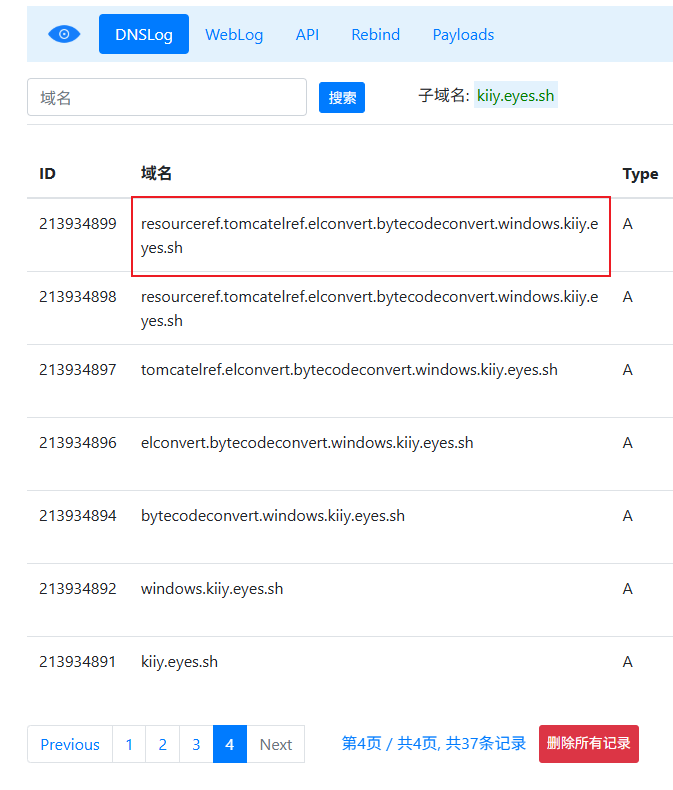Click the red-highlighted resourceref domain entry
This screenshot has width=673, height=790.
[370, 235]
